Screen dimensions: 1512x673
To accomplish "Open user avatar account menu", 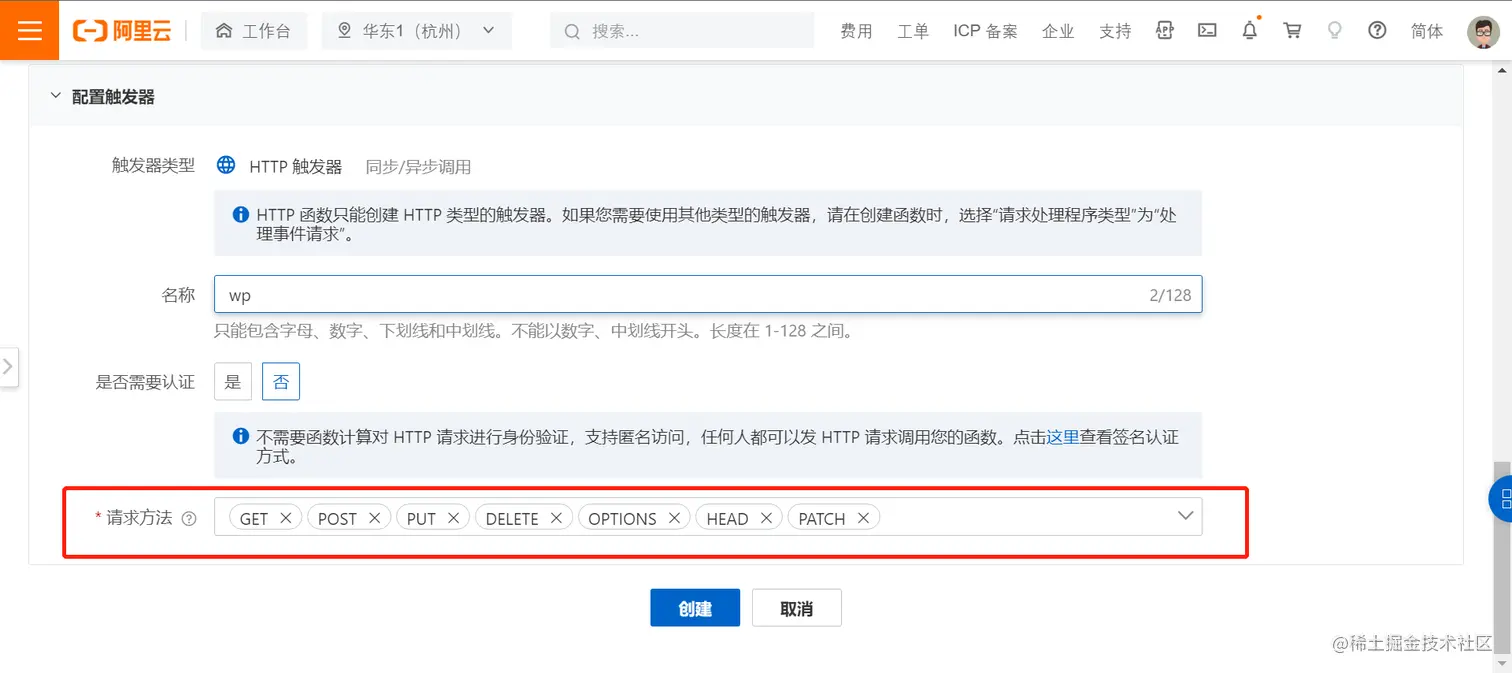I will point(1483,31).
